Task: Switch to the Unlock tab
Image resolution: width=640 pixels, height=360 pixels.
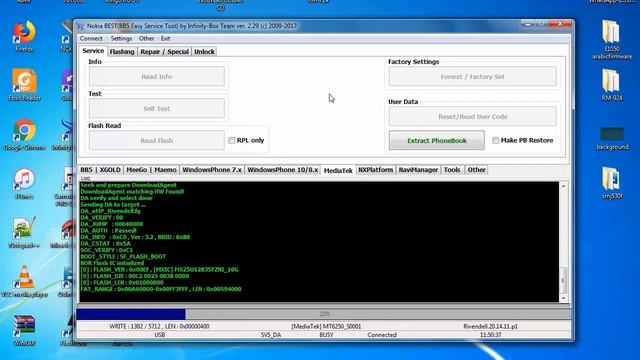Action: point(204,52)
